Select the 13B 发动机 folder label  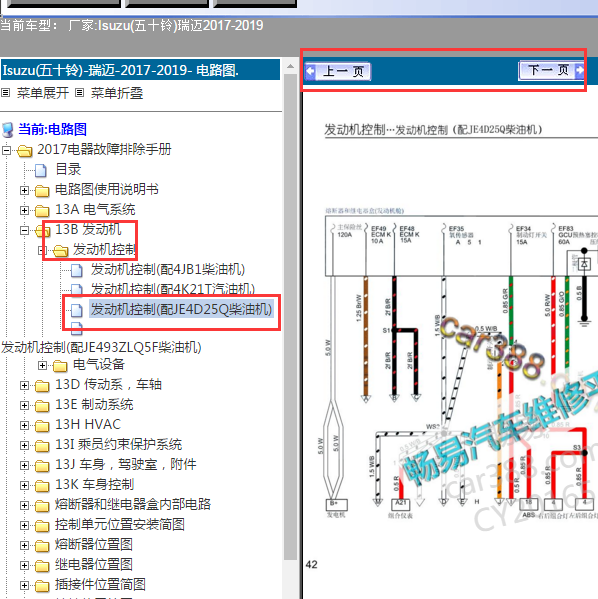tap(88, 229)
